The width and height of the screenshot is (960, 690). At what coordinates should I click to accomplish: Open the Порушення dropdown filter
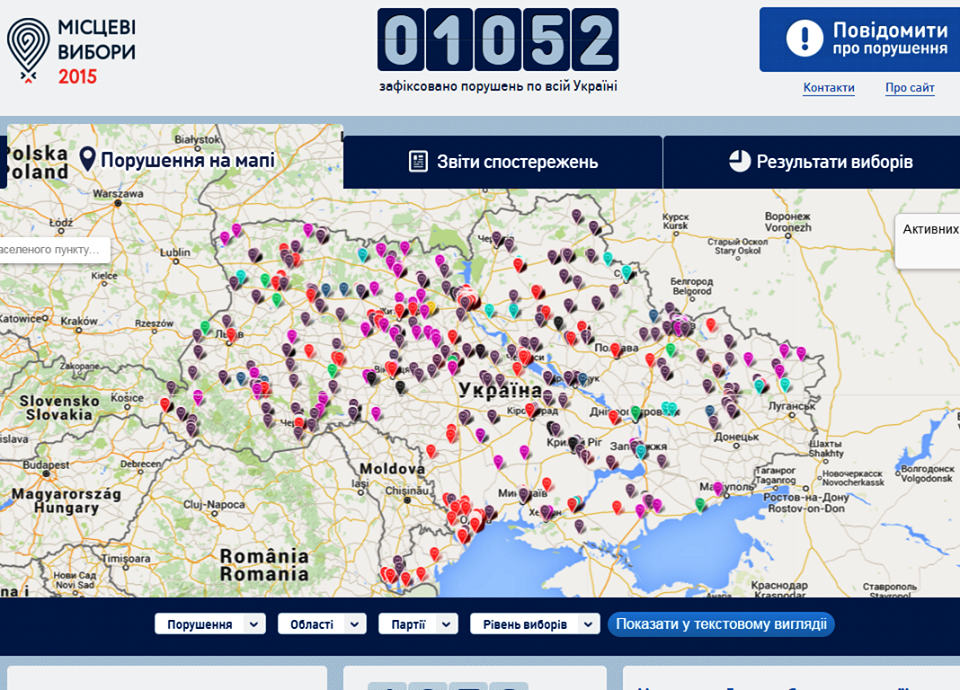click(x=210, y=624)
